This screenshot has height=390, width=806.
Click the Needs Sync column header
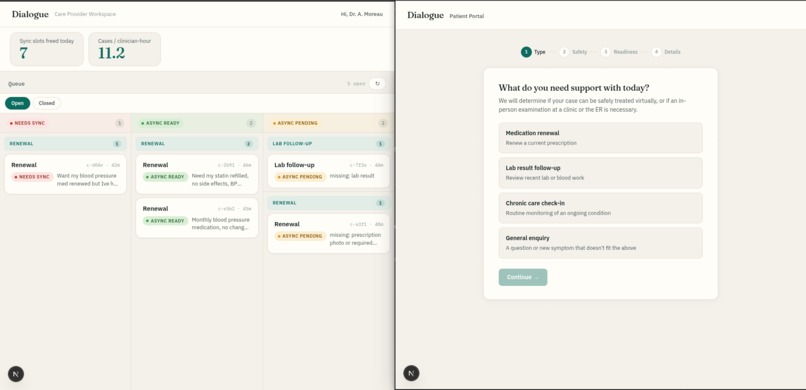pos(65,123)
